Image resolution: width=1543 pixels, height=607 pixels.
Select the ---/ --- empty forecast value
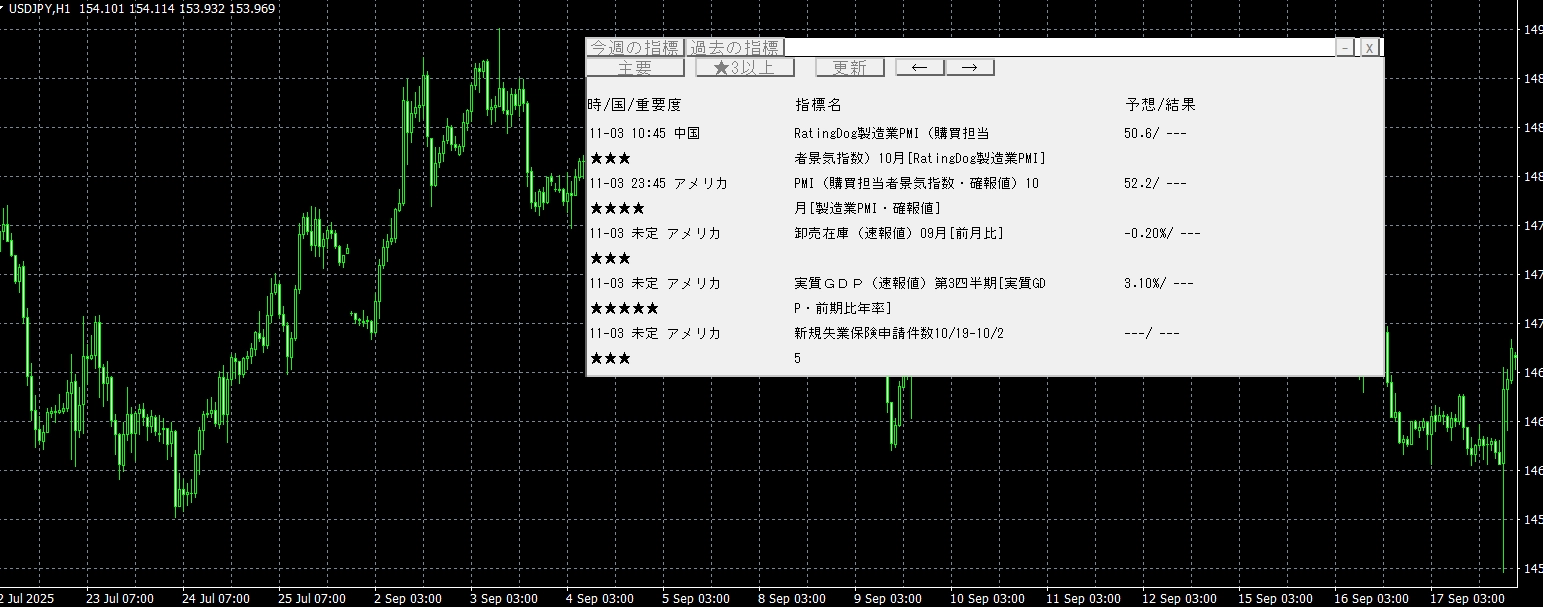pos(1152,333)
